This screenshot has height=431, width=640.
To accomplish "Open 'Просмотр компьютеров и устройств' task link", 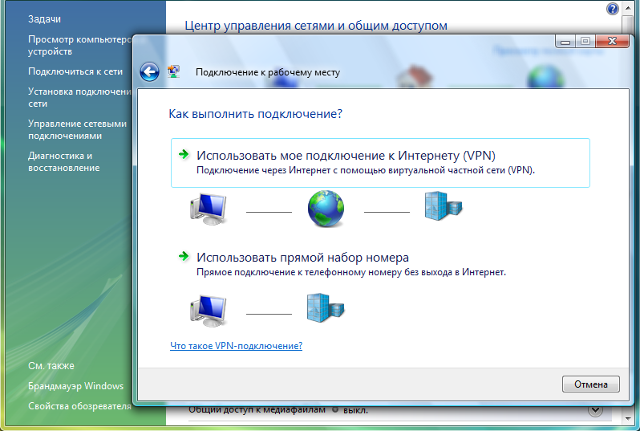I will (80, 45).
